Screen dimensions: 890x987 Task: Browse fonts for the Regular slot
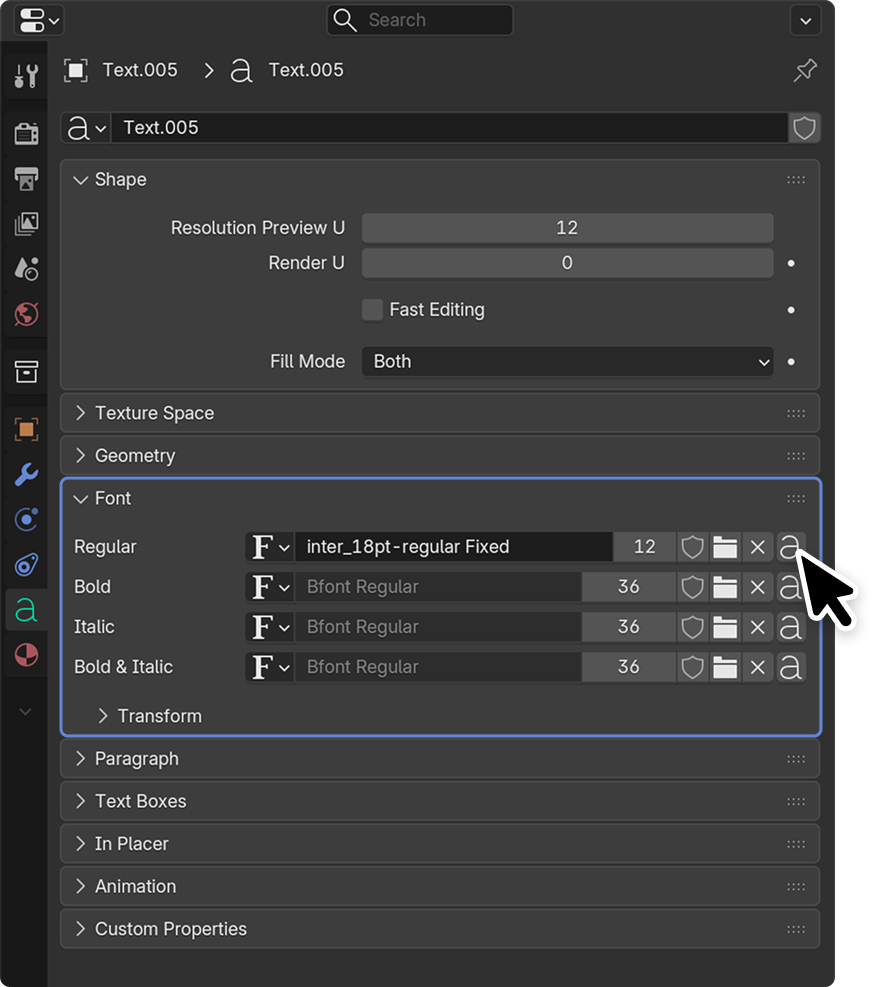coord(270,547)
